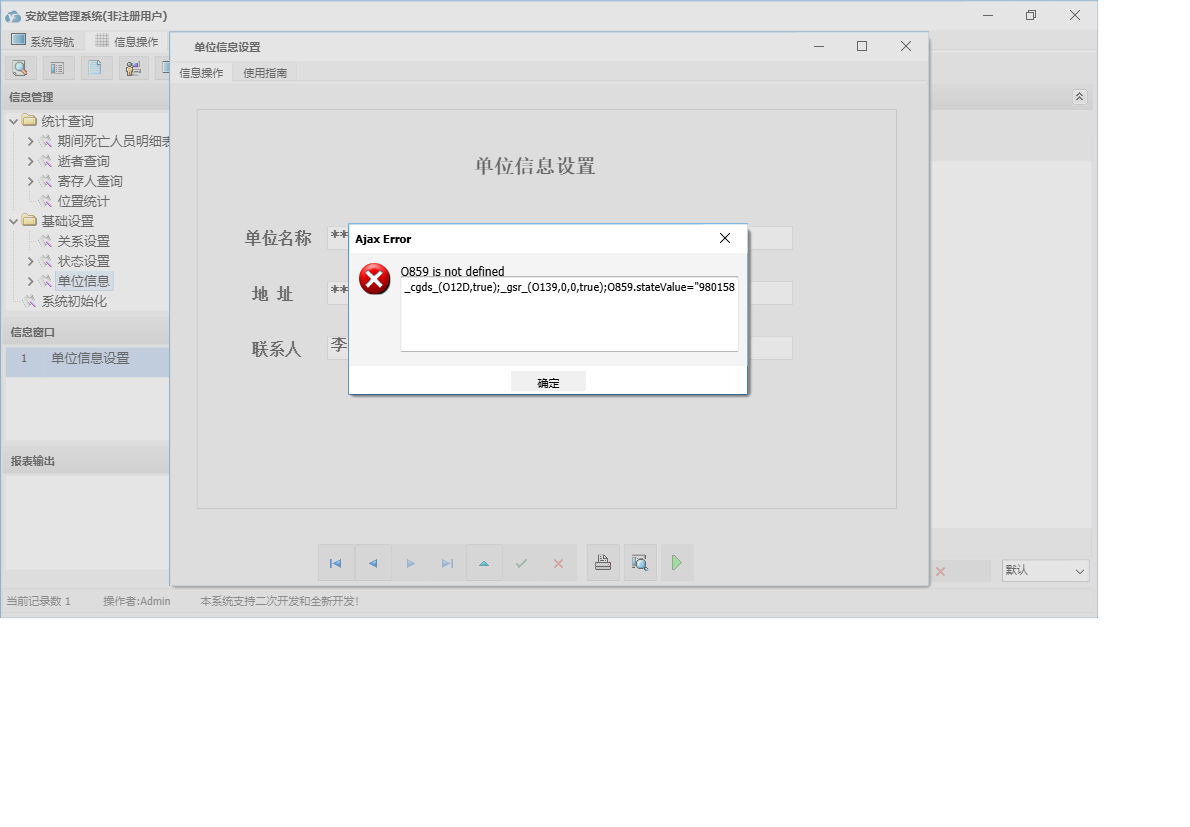The width and height of the screenshot is (1190, 827).
Task: Select 系统初始化 in the tree
Action: tap(74, 301)
